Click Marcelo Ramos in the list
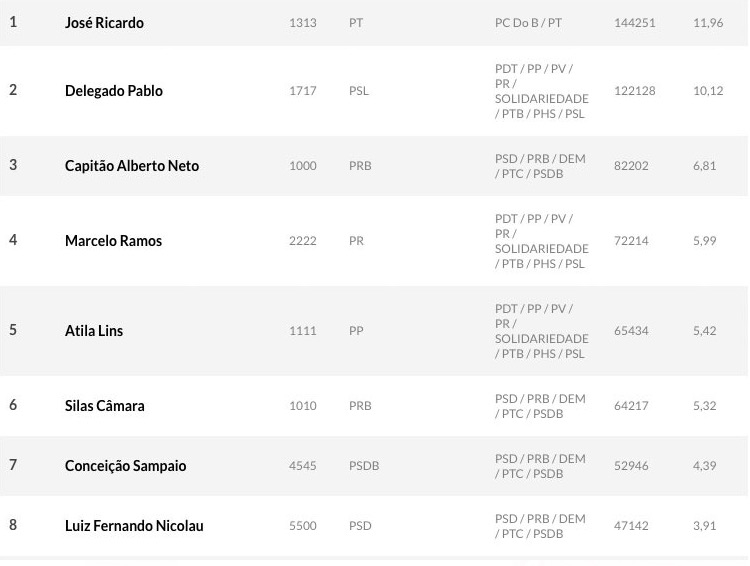 click(113, 241)
